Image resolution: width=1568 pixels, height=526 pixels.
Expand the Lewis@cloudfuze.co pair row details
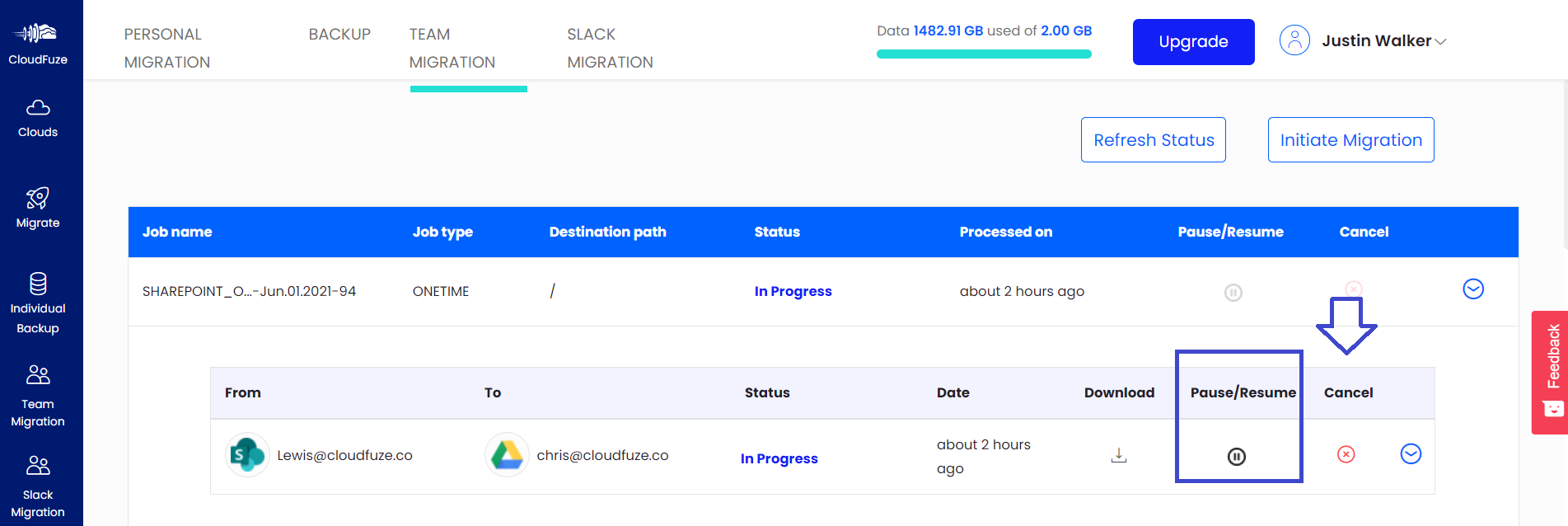(x=1411, y=454)
